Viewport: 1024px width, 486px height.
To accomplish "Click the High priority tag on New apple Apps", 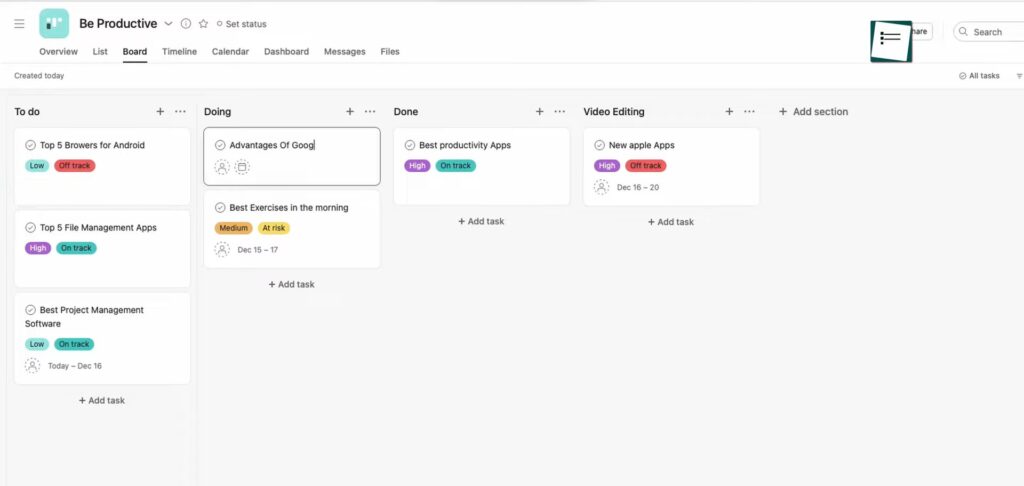I will pyautogui.click(x=606, y=166).
